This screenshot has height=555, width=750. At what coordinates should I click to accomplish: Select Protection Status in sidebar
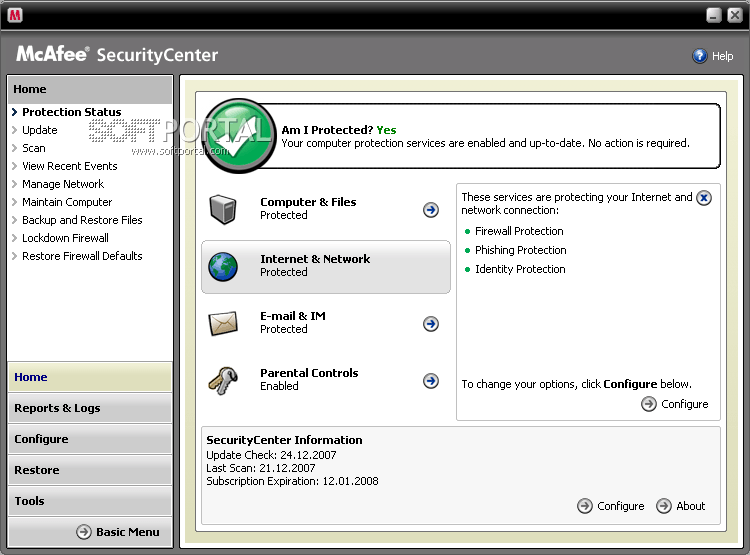click(x=72, y=112)
